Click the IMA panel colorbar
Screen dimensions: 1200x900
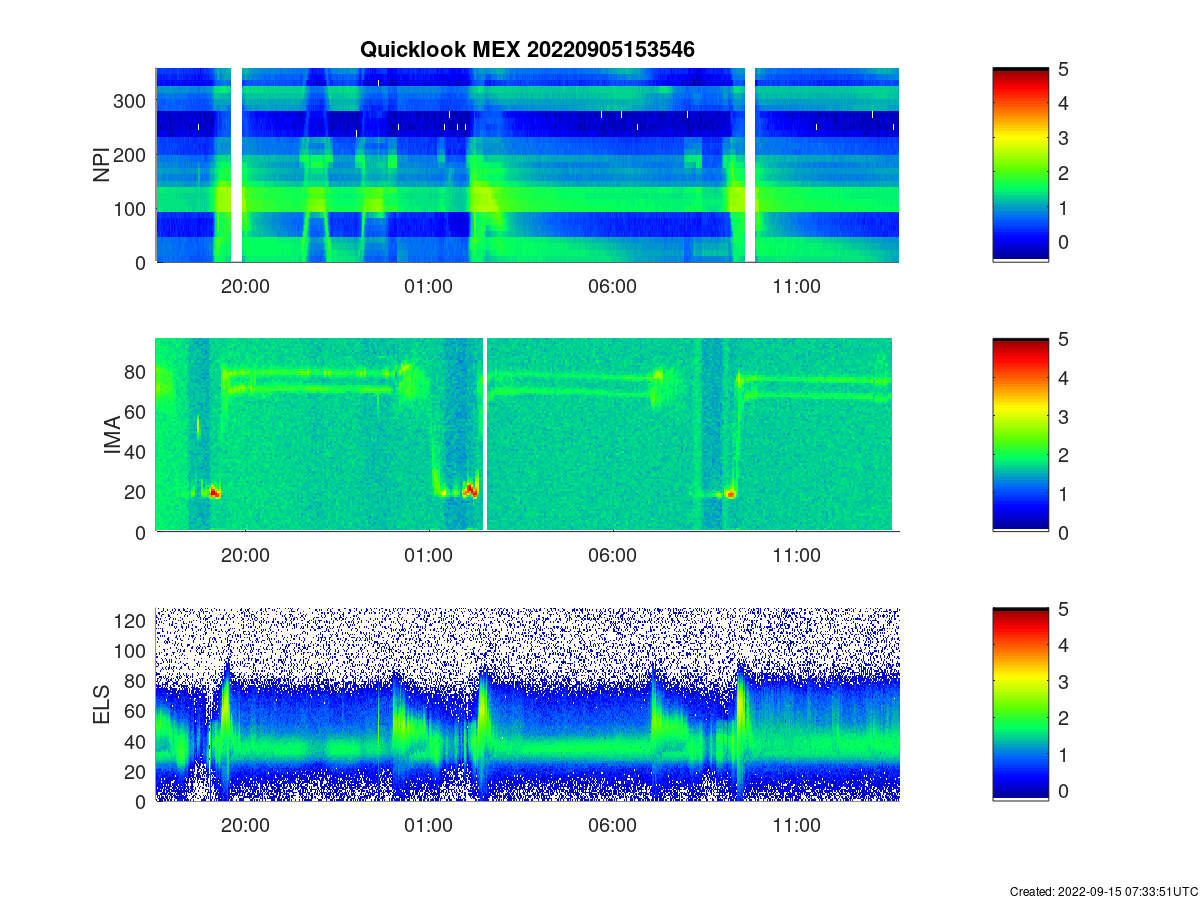1020,435
